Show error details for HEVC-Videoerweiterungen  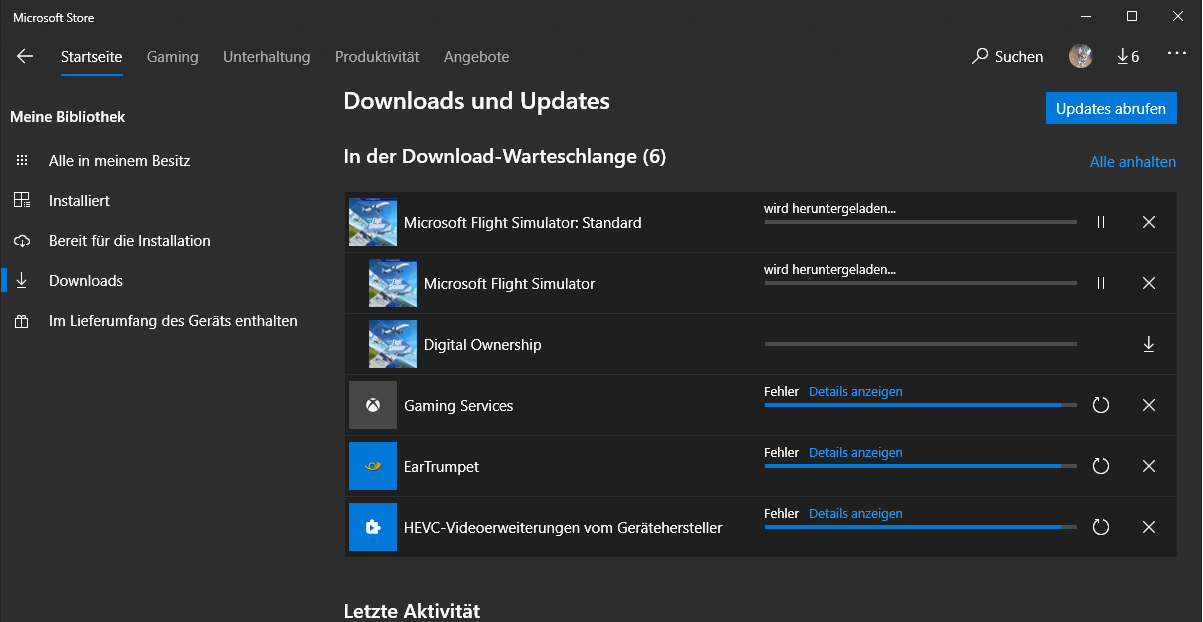(856, 514)
